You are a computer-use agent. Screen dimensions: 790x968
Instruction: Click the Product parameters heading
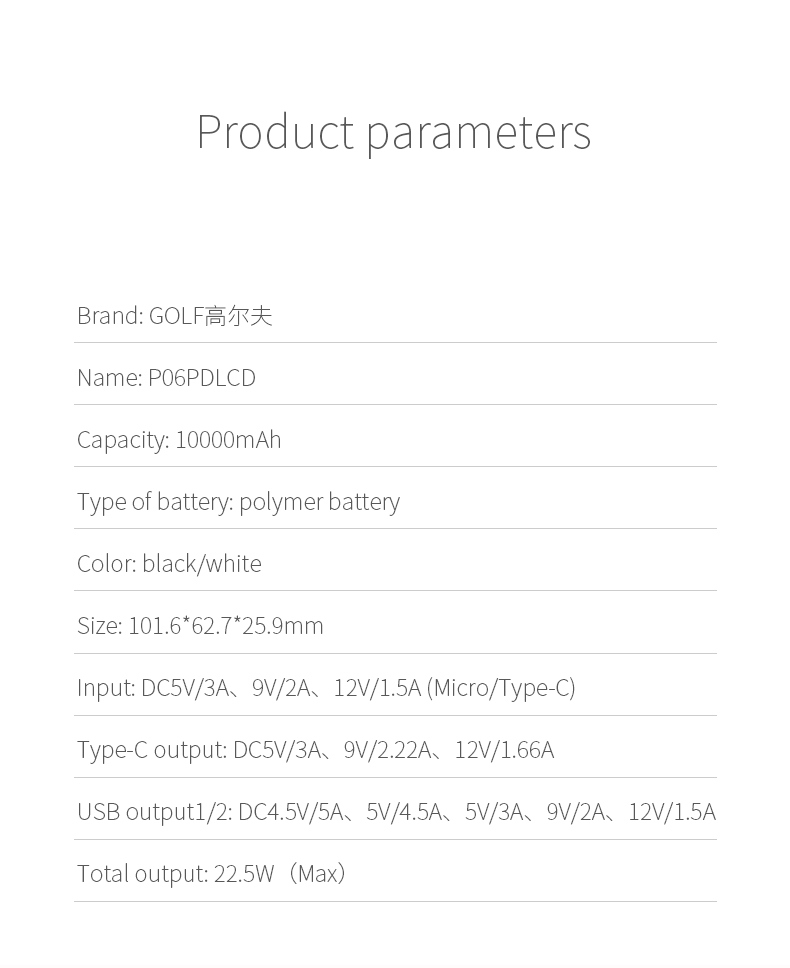tap(394, 132)
